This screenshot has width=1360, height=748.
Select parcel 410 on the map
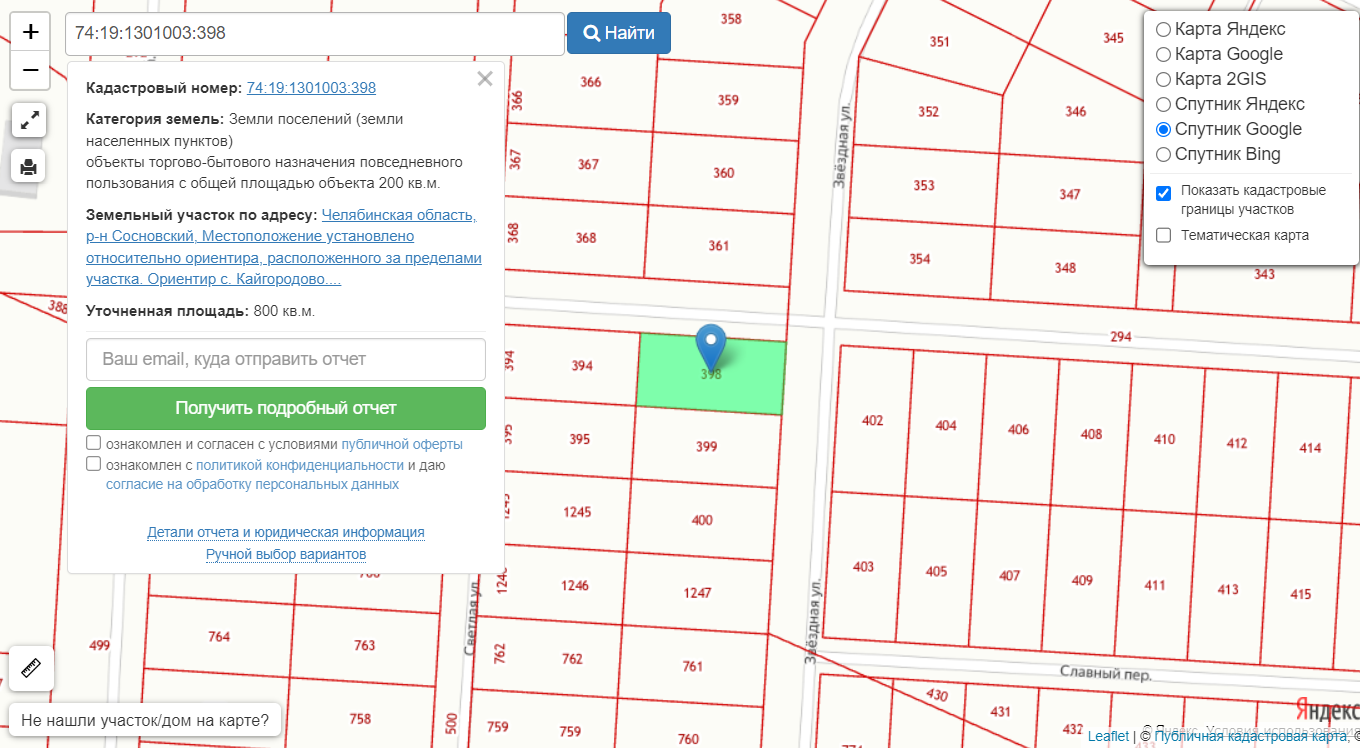(x=1164, y=439)
